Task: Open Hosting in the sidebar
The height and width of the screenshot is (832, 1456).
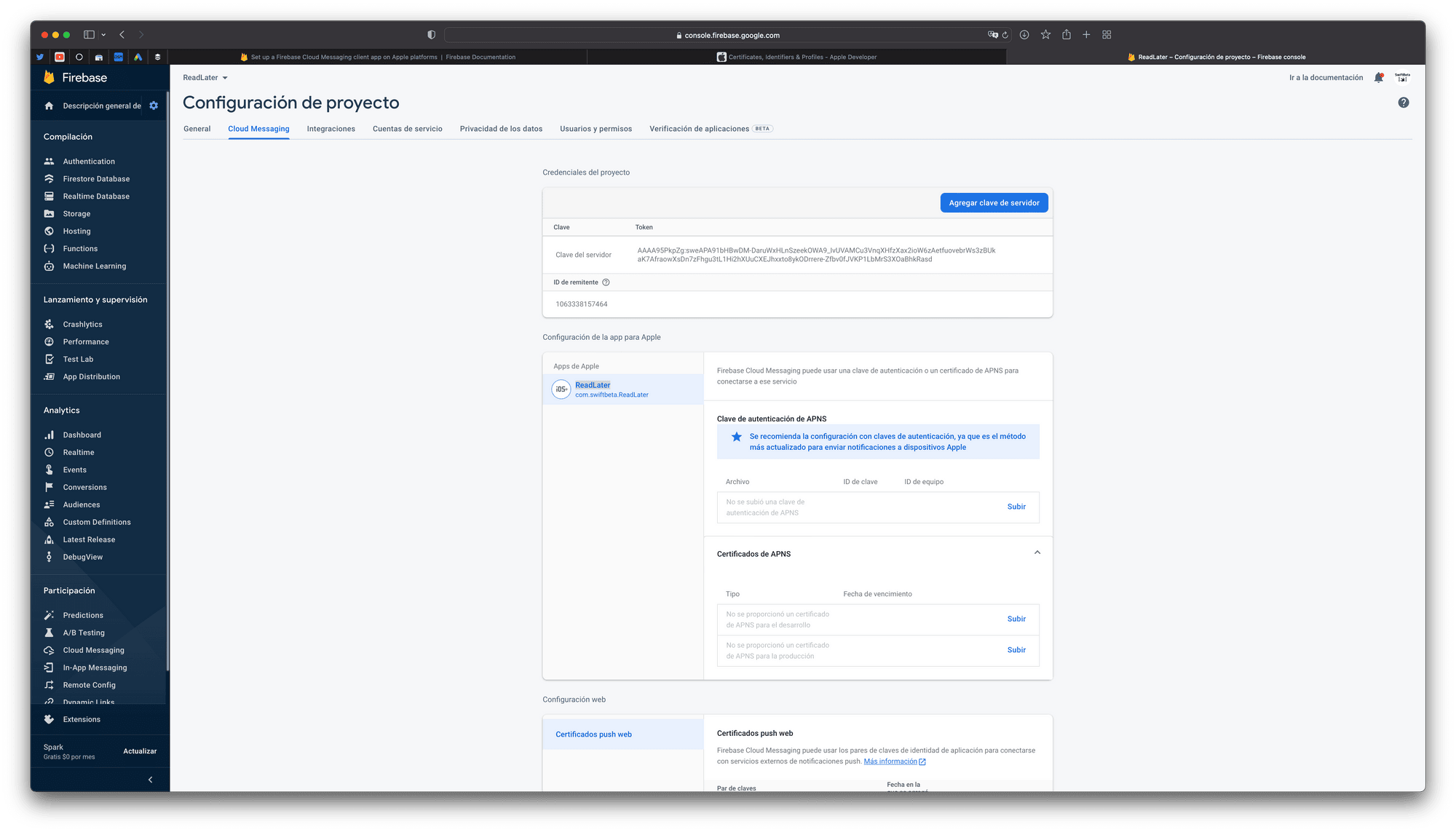Action: [x=76, y=231]
